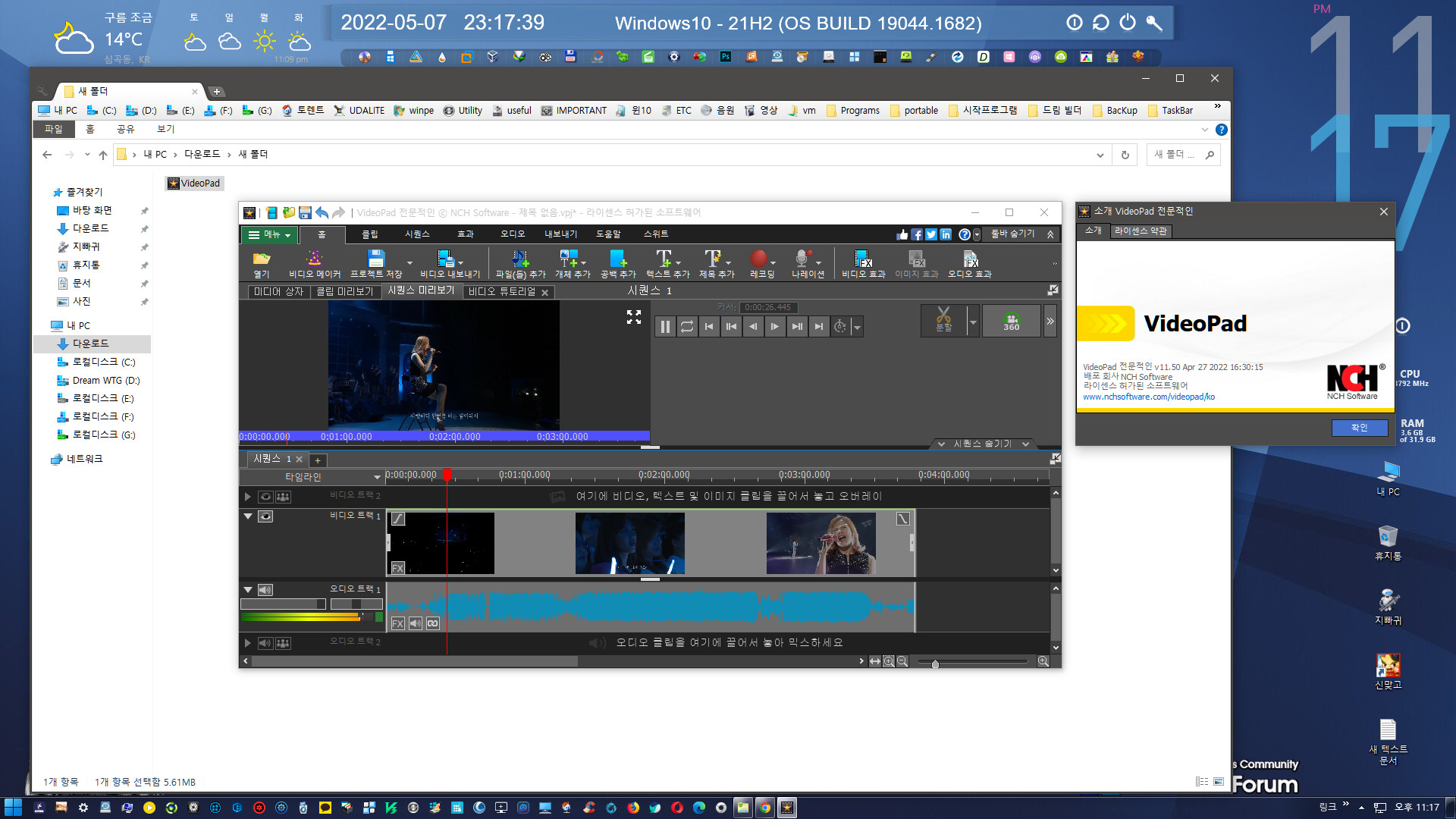
Task: Step one frame forward in the preview
Action: pyautogui.click(x=774, y=327)
